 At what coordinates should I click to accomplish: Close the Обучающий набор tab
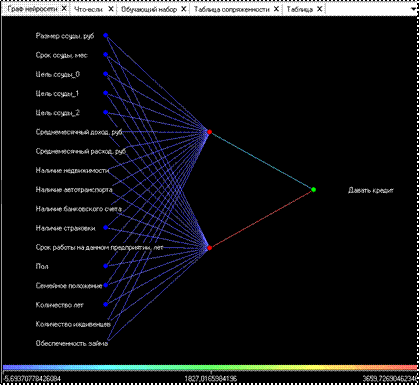pos(184,9)
